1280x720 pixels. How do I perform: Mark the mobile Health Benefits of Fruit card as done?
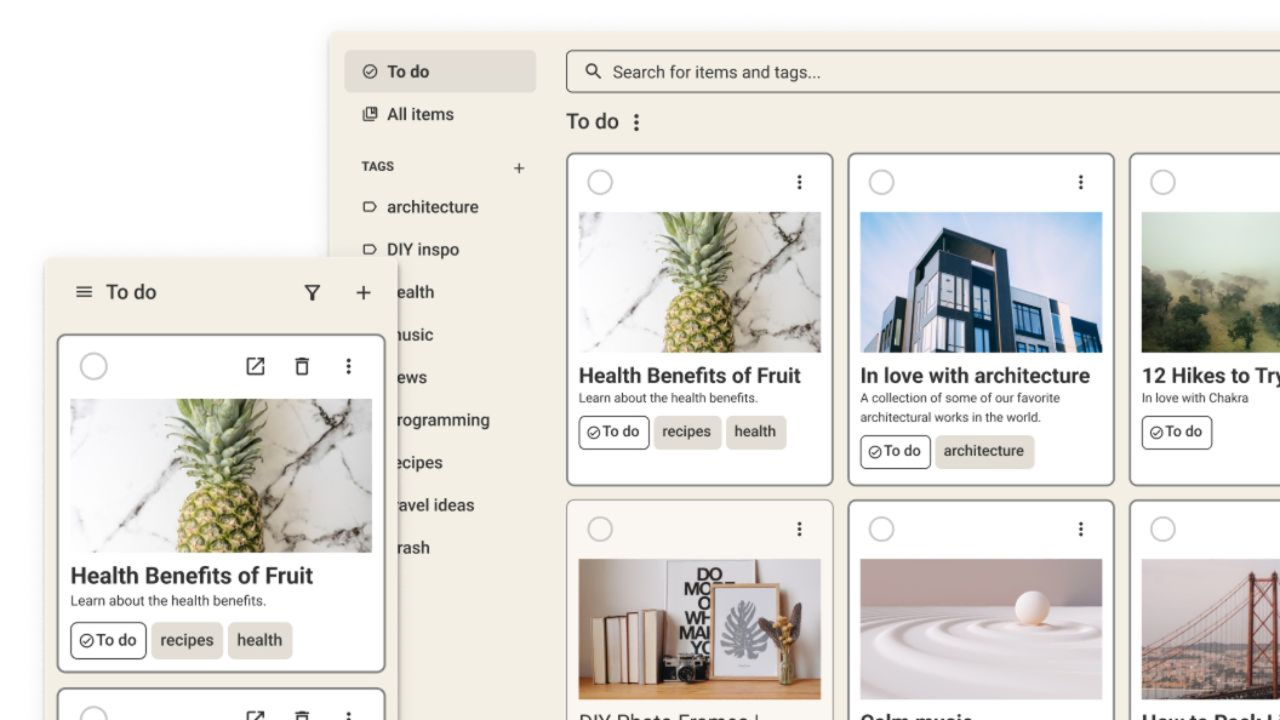pyautogui.click(x=93, y=367)
